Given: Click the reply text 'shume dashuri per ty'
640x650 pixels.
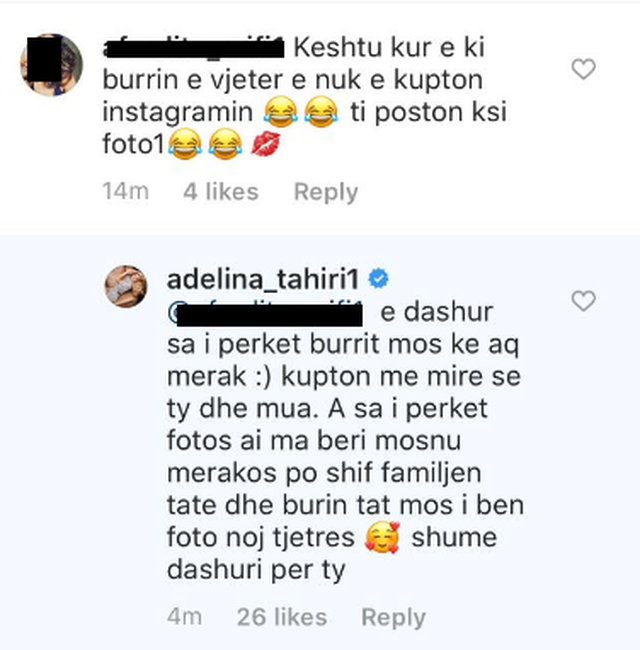Looking at the screenshot, I should [332, 554].
